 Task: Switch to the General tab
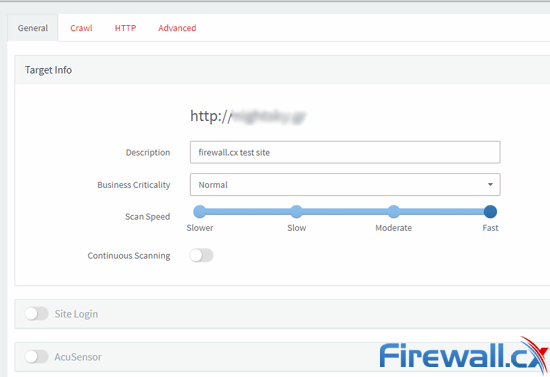pos(33,28)
